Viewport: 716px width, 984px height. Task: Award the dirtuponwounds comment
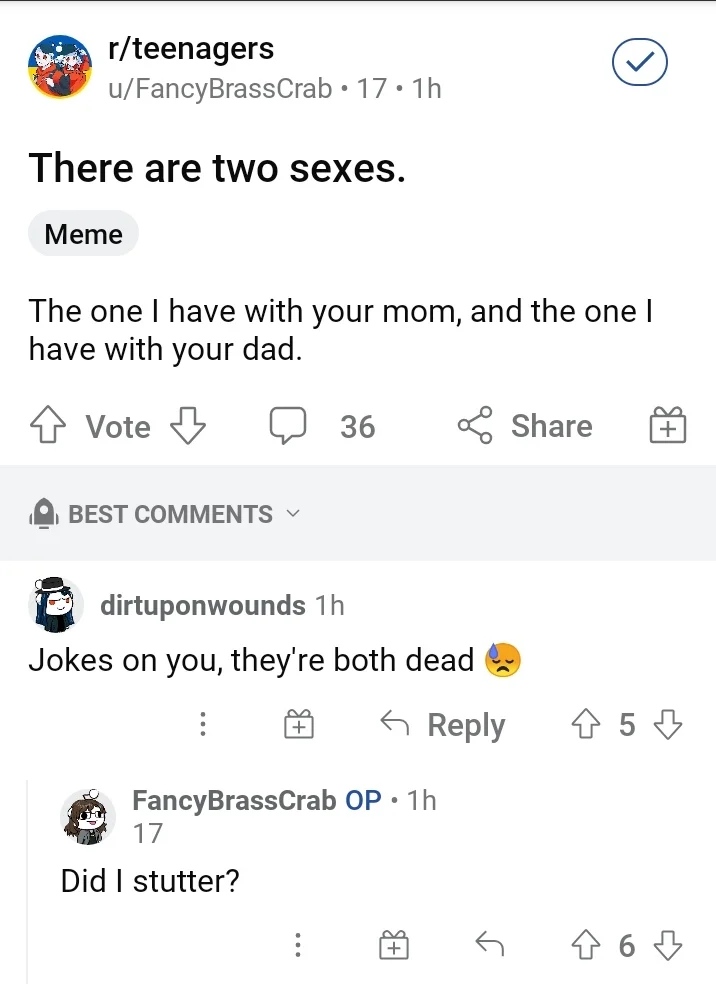pos(297,725)
